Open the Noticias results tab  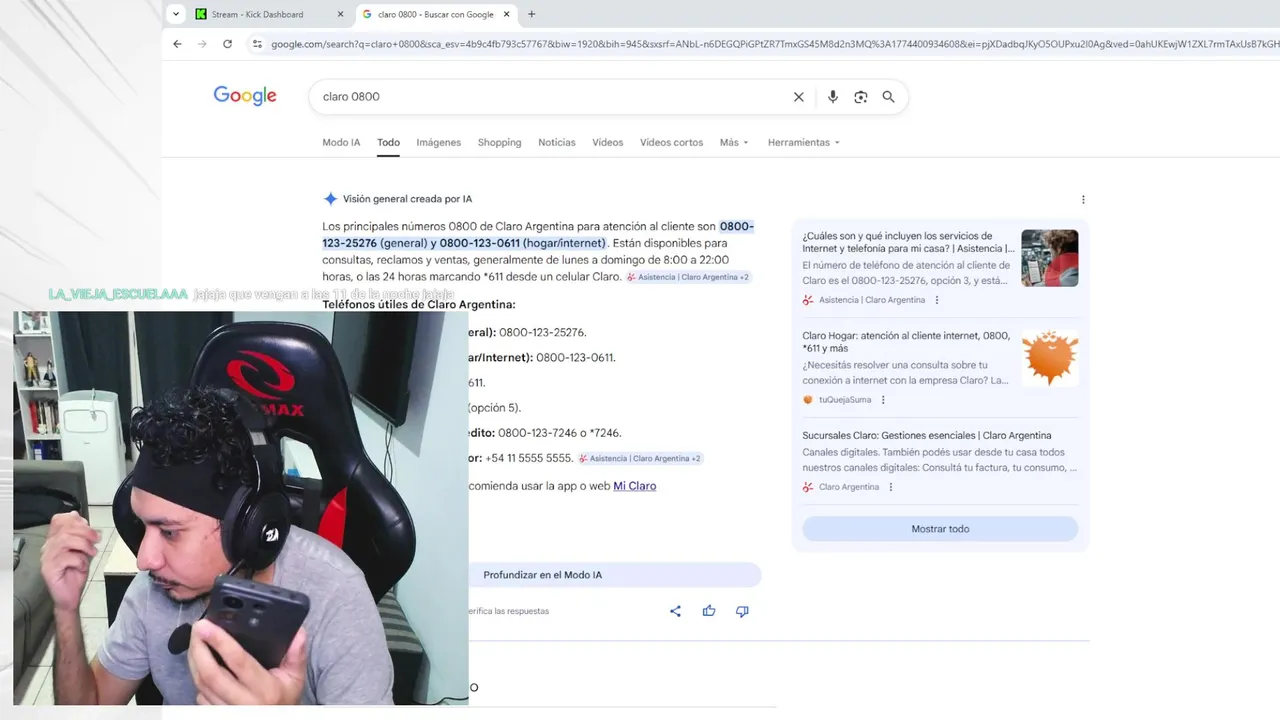tap(557, 142)
